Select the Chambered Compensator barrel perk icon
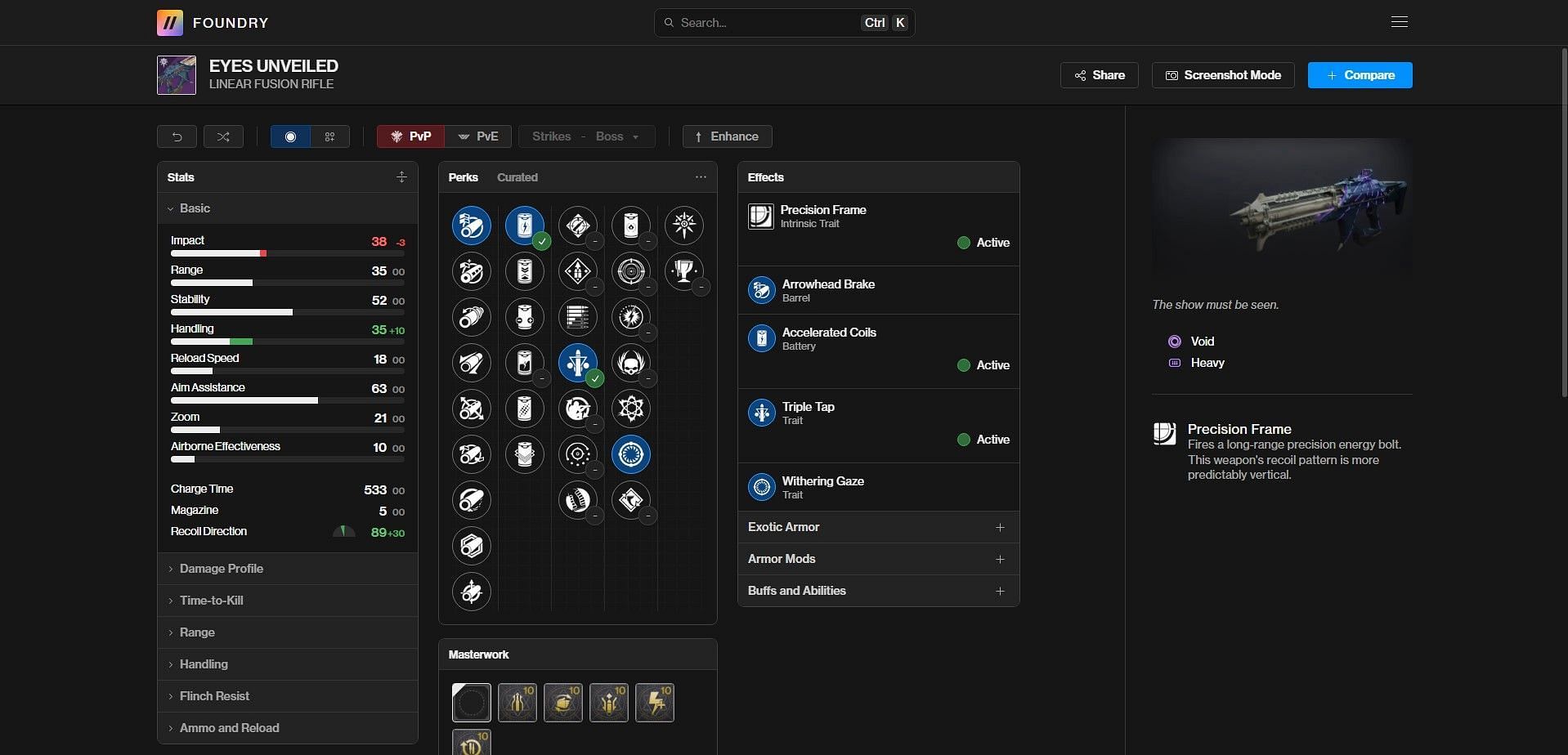 click(x=472, y=271)
